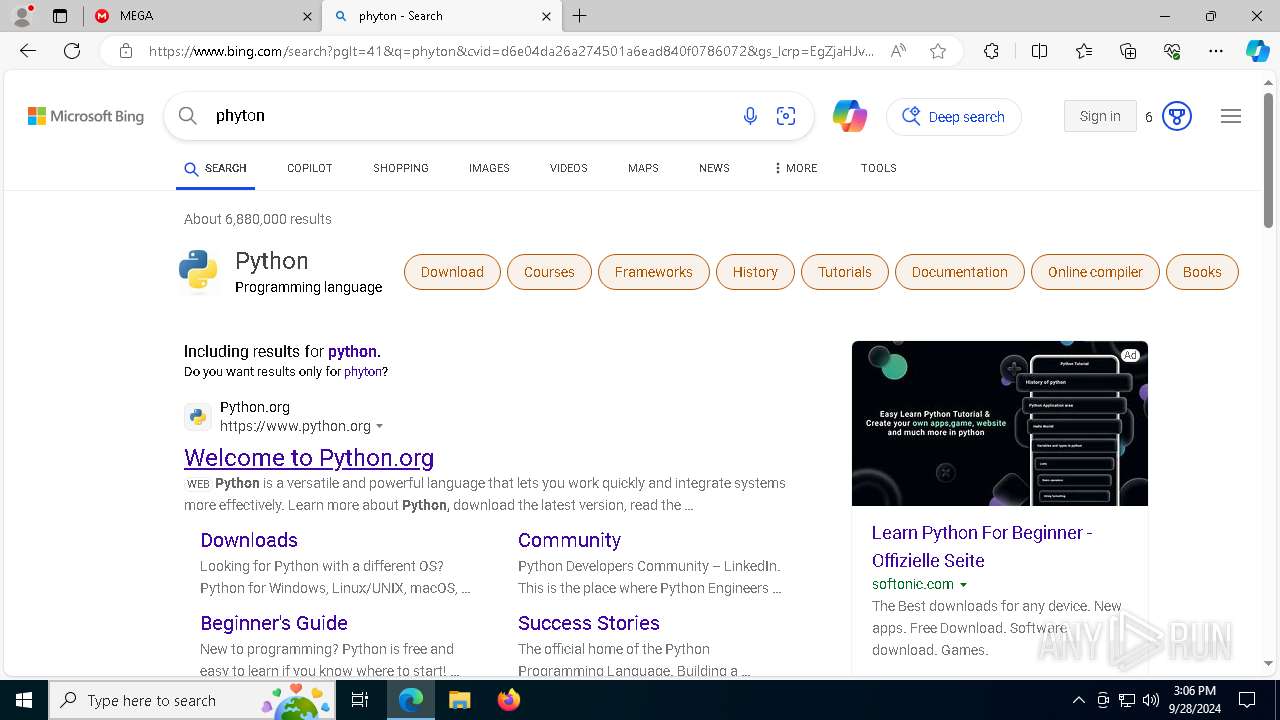1280x720 pixels.
Task: Toggle split screen view
Action: click(x=1039, y=51)
